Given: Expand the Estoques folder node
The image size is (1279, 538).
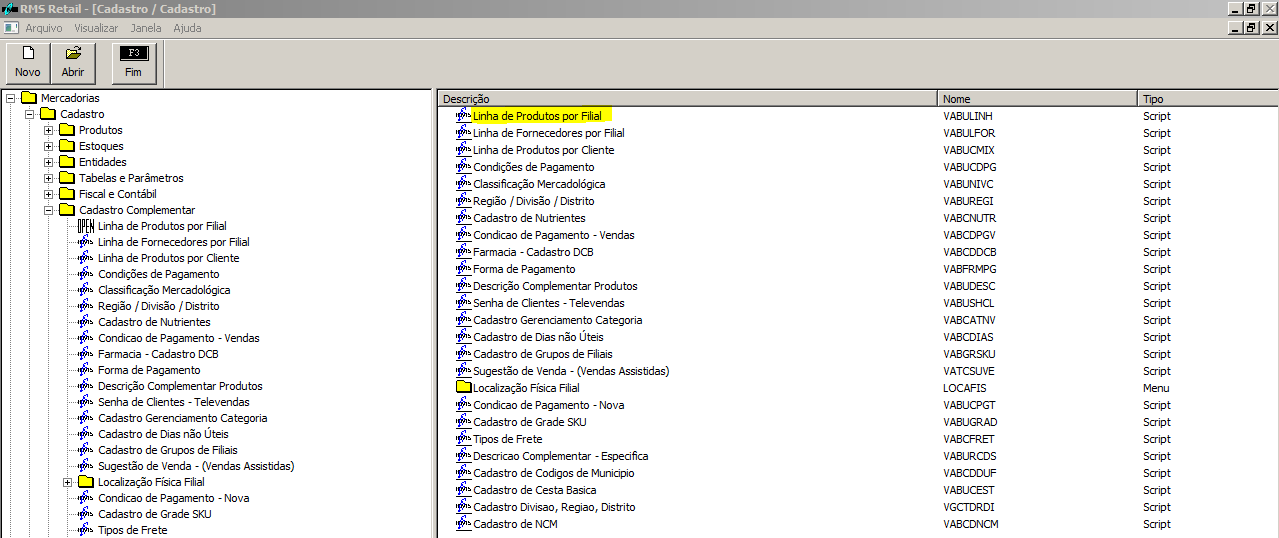Looking at the screenshot, I should tap(49, 146).
